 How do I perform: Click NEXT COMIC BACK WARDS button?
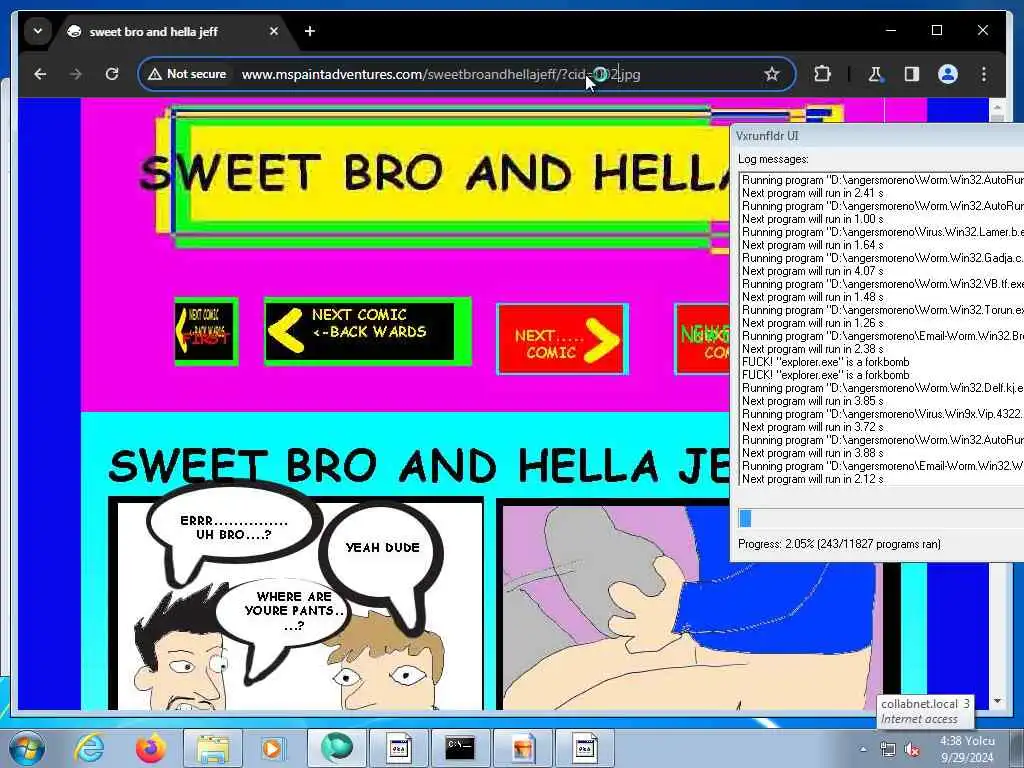coord(367,330)
